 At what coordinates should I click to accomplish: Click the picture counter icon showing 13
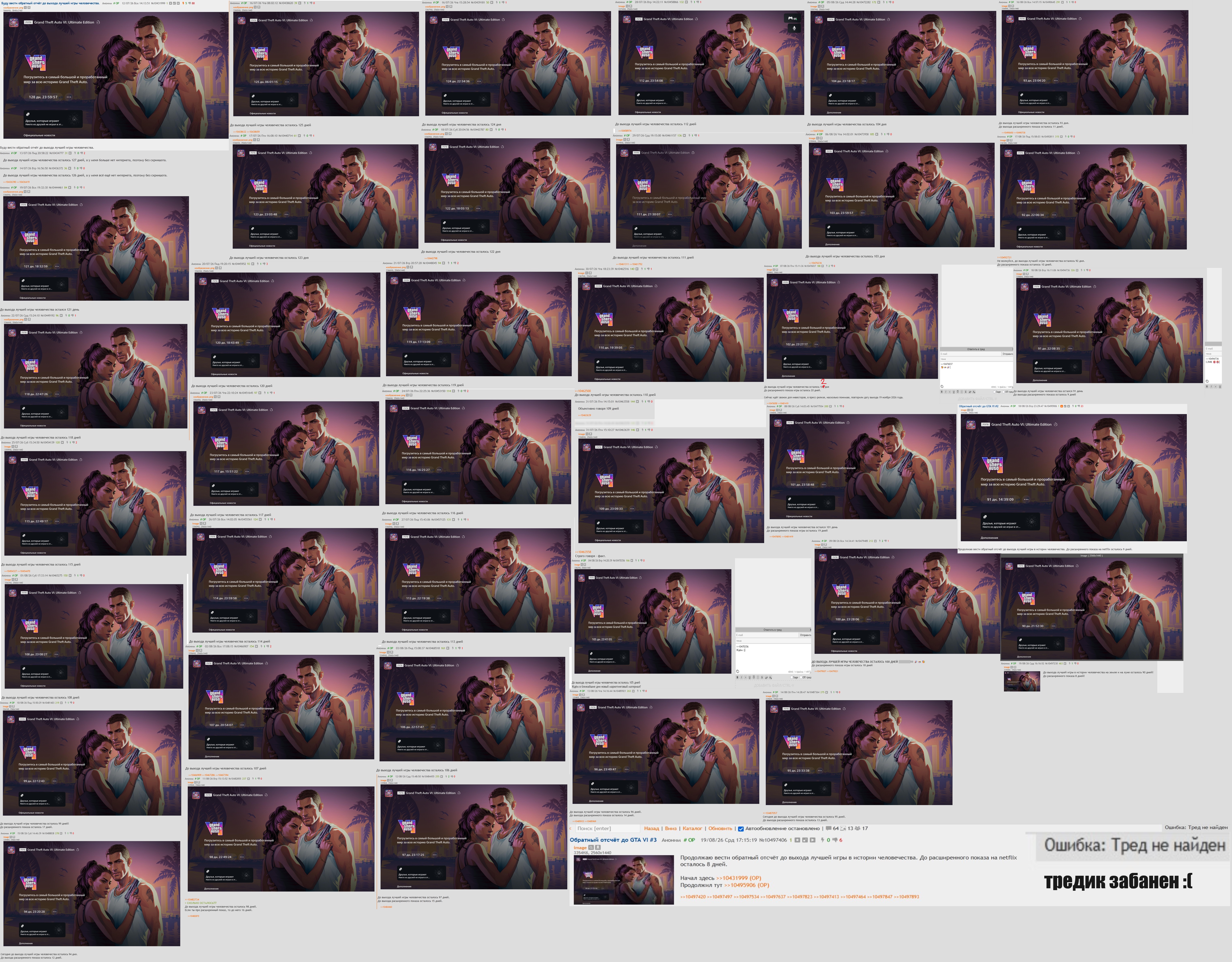click(x=843, y=828)
